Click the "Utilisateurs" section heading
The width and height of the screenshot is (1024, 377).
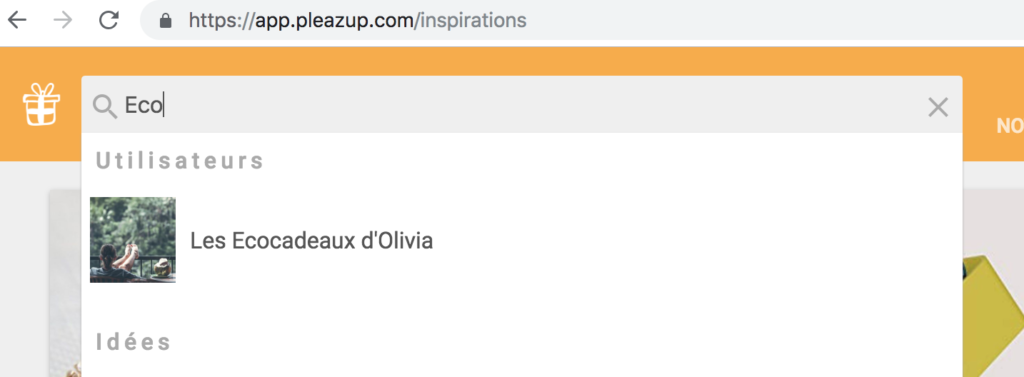point(180,161)
